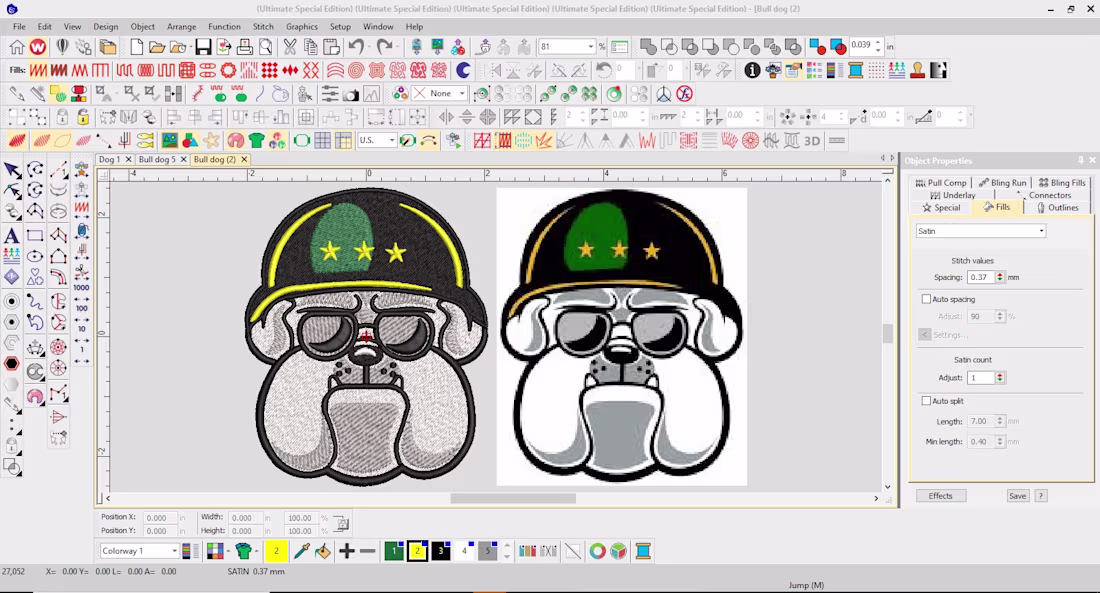Select the Lettering A tool
Screen dimensions: 1100x593
coord(12,236)
